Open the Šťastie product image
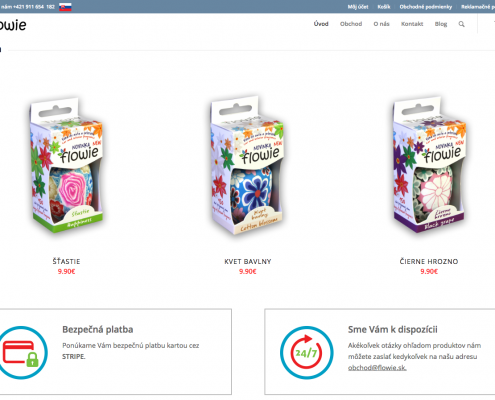Image resolution: width=495 pixels, height=400 pixels. point(66,165)
